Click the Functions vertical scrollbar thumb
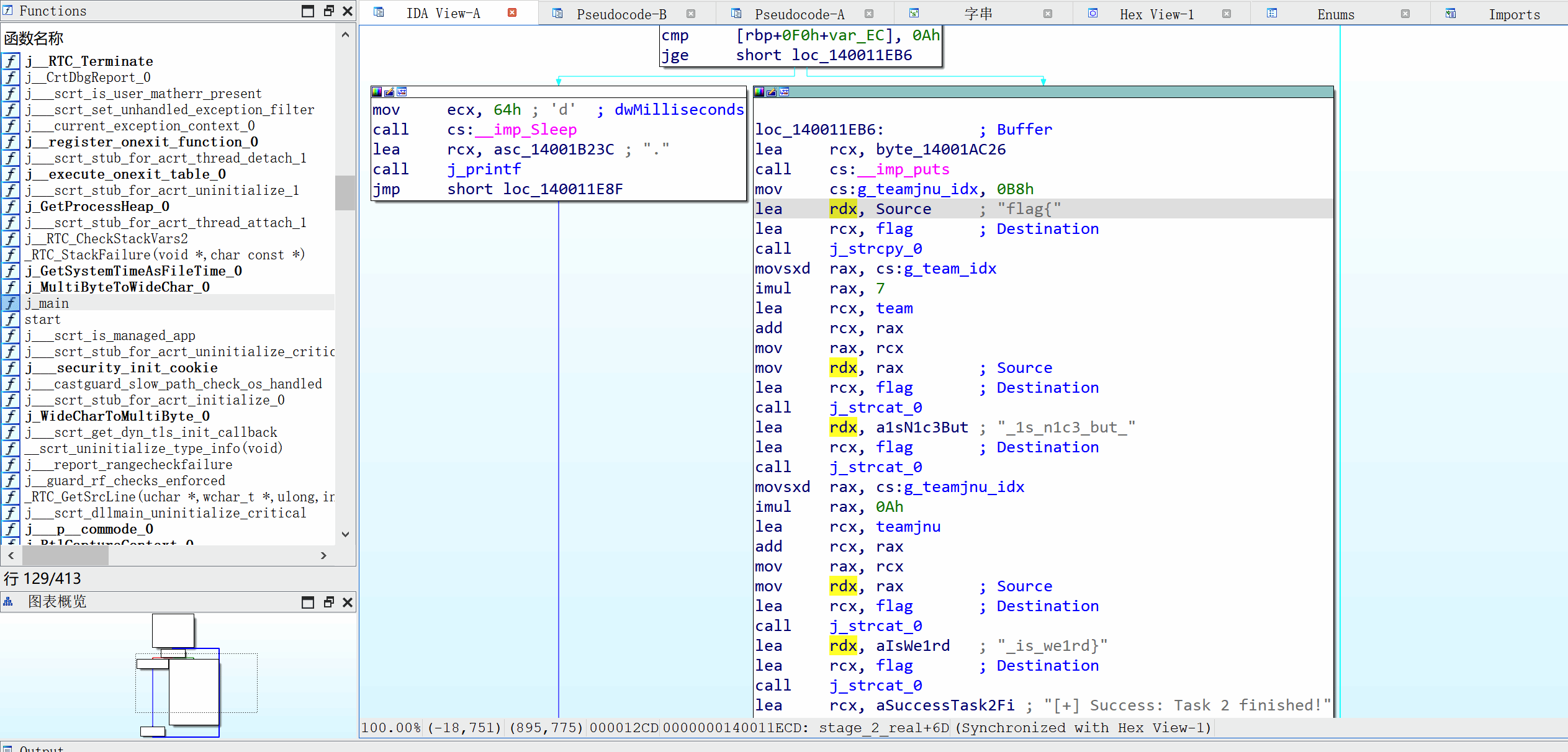 pyautogui.click(x=345, y=192)
